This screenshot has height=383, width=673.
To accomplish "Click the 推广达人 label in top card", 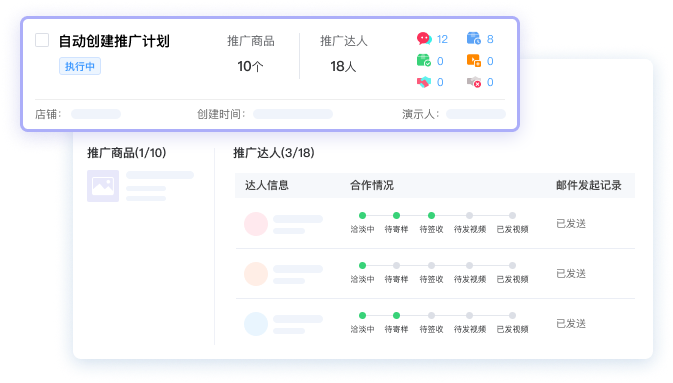I will tap(343, 41).
